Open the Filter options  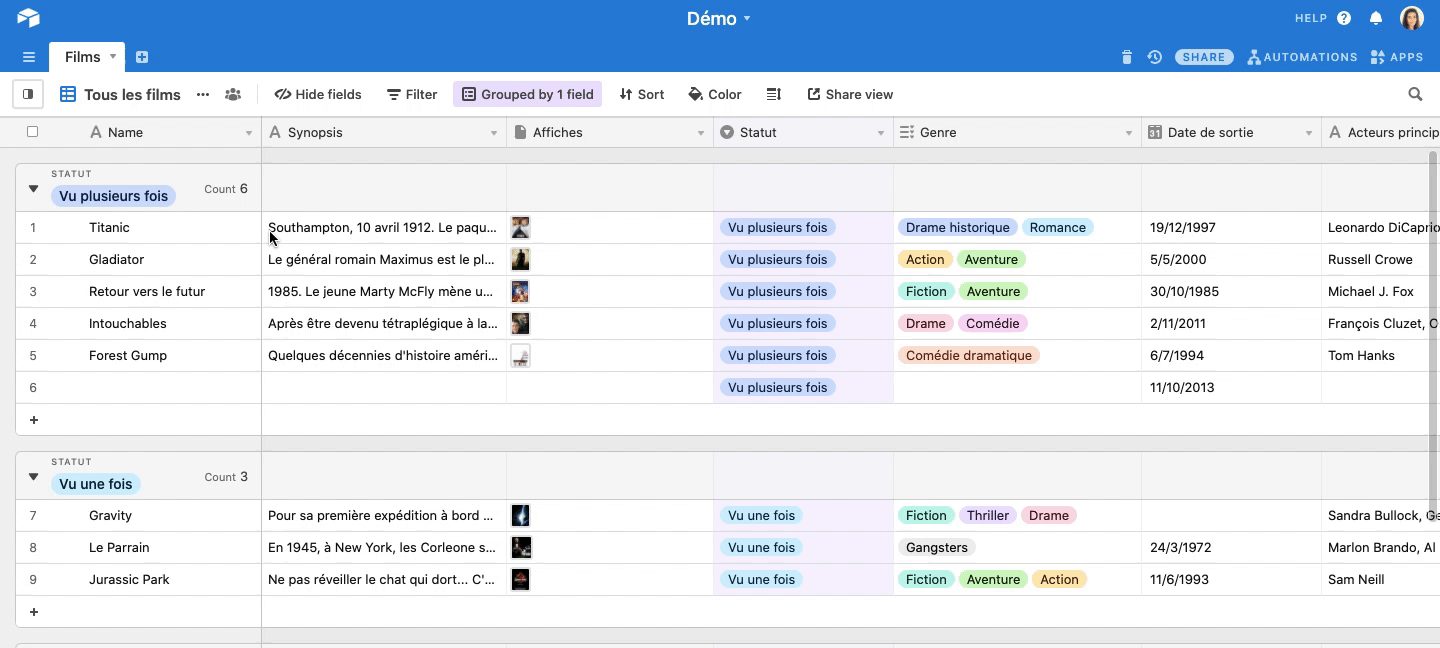[x=412, y=94]
